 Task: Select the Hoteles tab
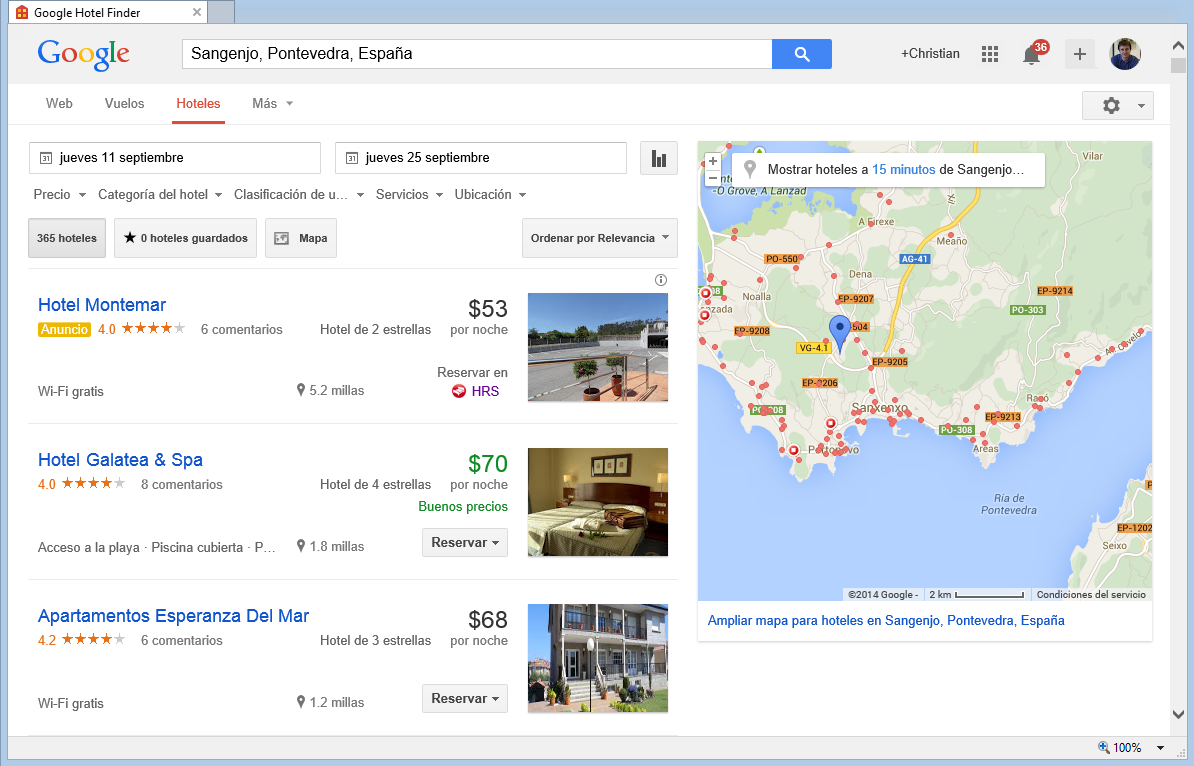click(198, 104)
